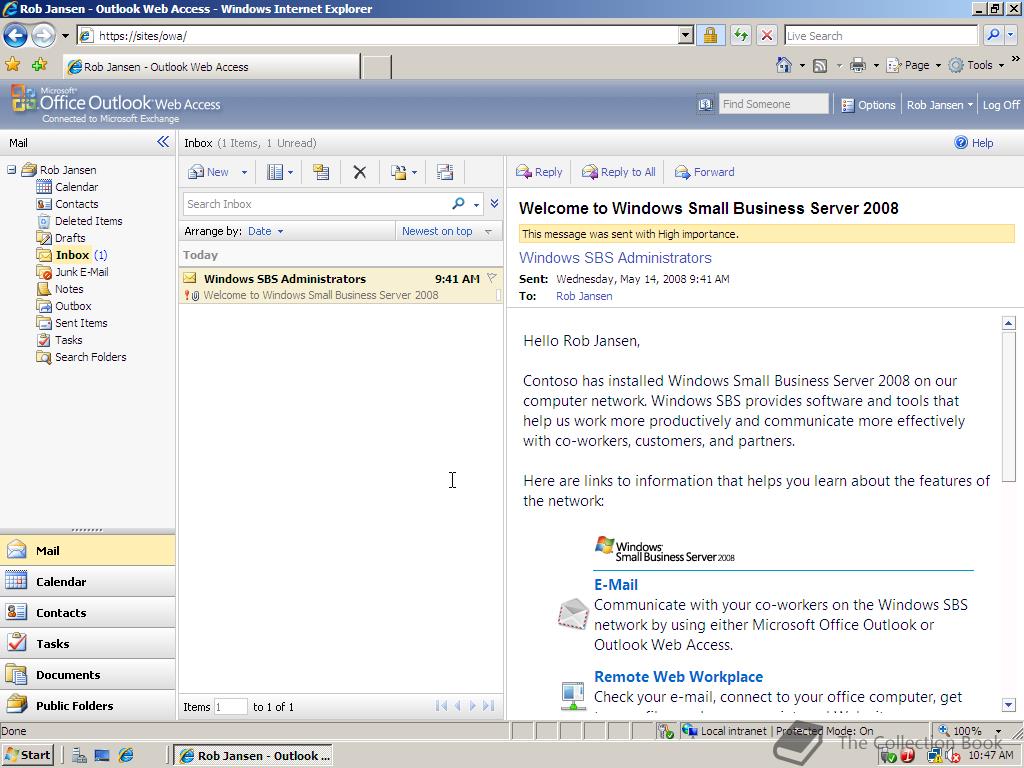Click Reply to the message
The height and width of the screenshot is (768, 1024).
539,172
